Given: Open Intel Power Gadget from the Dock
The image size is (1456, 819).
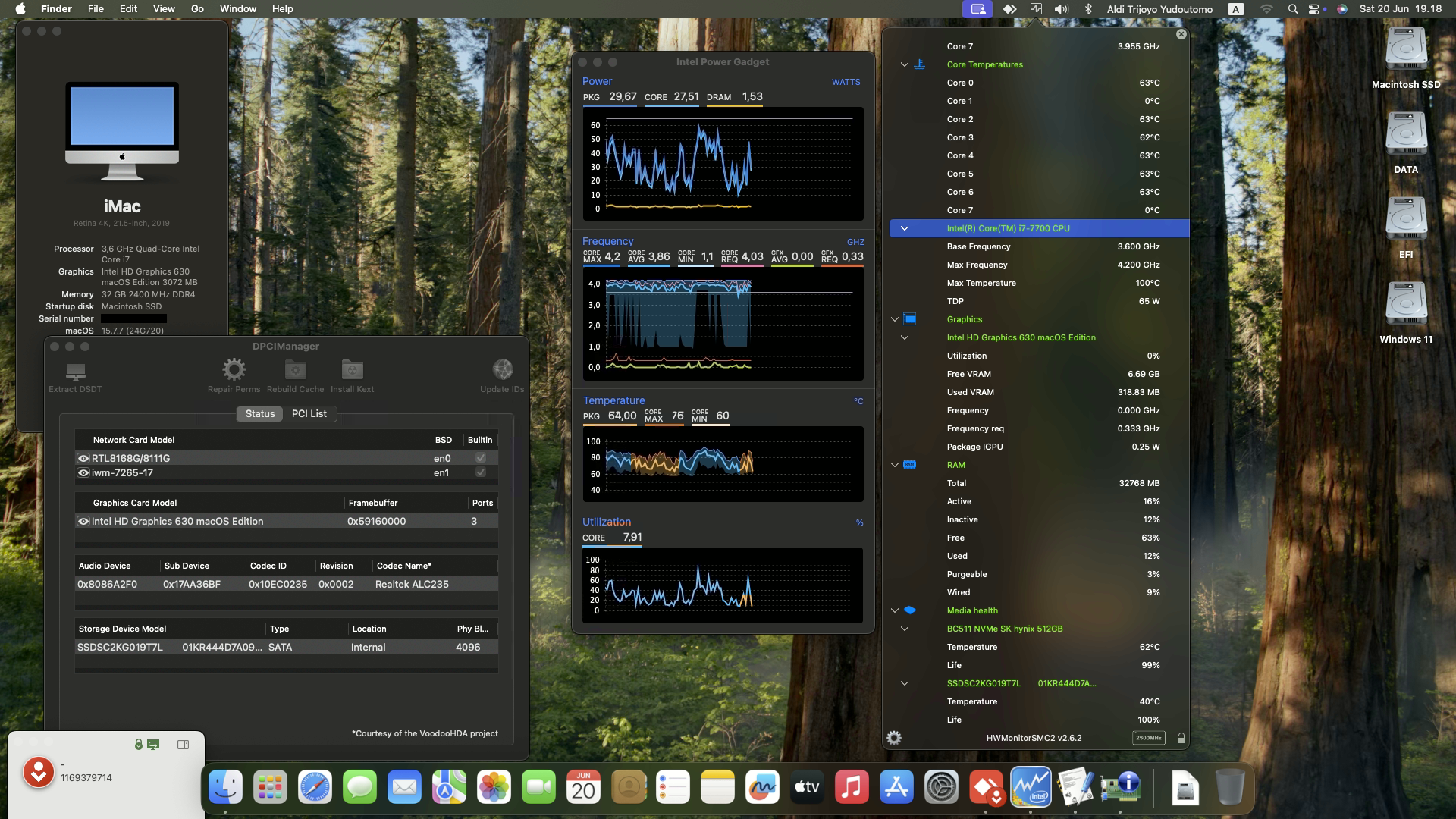Looking at the screenshot, I should tap(1031, 787).
